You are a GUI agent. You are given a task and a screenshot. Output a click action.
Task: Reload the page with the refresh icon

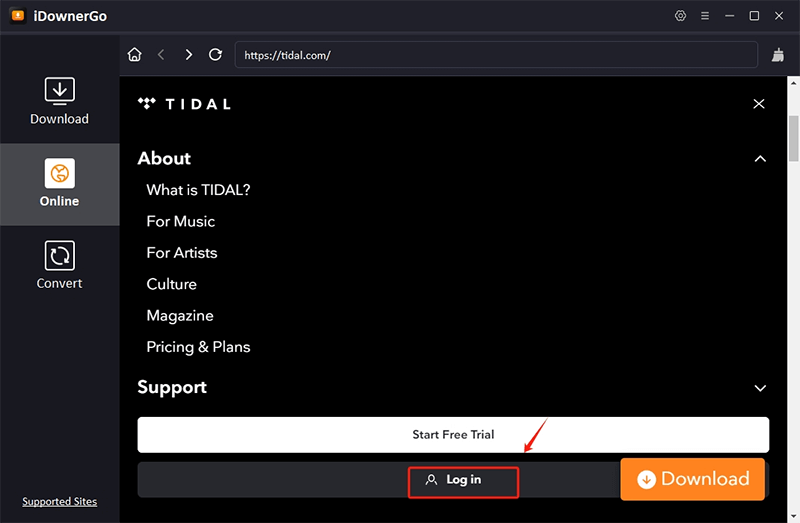215,55
